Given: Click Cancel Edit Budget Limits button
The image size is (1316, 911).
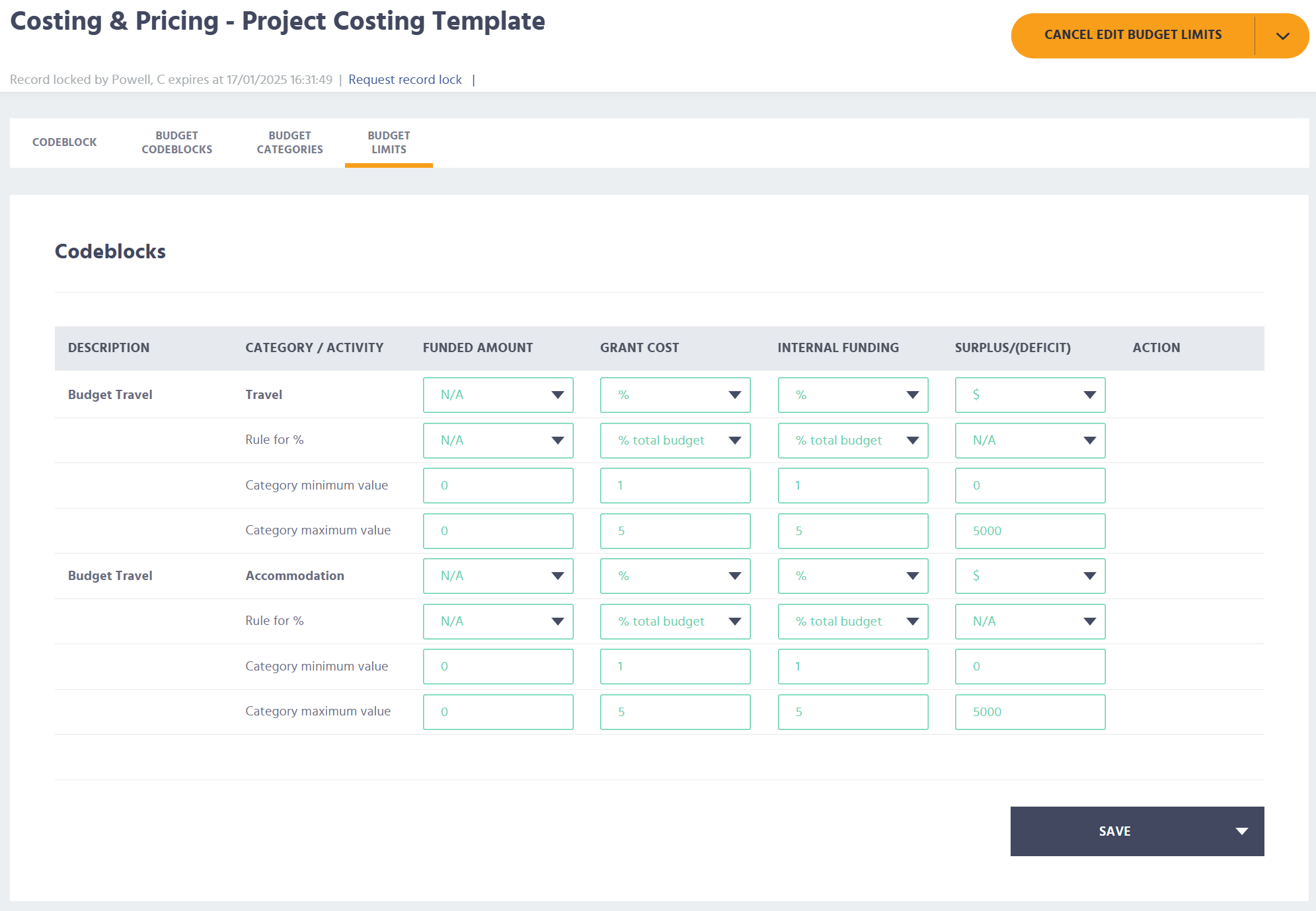Looking at the screenshot, I should click(1133, 35).
